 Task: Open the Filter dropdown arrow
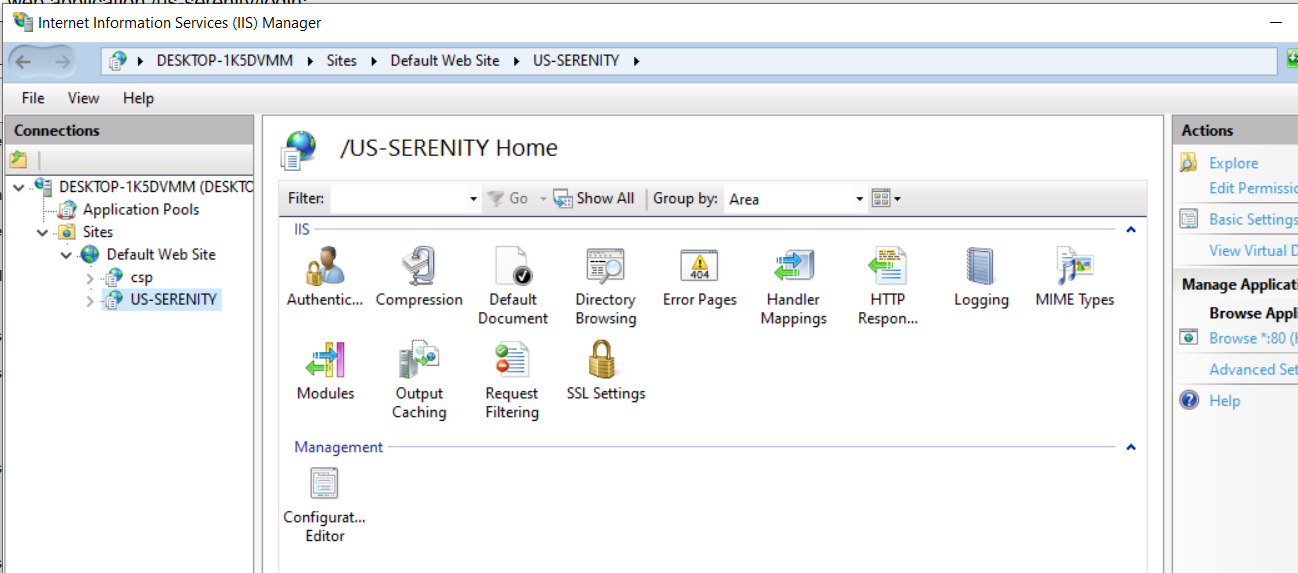point(473,199)
